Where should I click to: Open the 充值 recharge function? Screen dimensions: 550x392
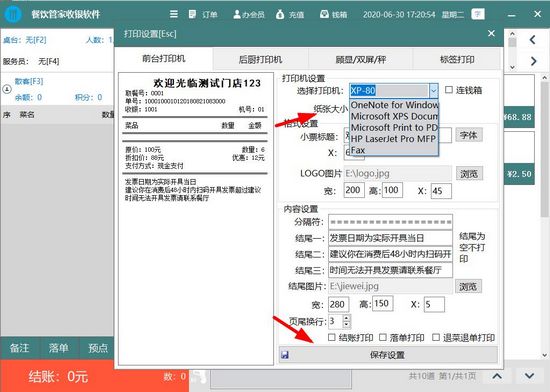pos(290,14)
